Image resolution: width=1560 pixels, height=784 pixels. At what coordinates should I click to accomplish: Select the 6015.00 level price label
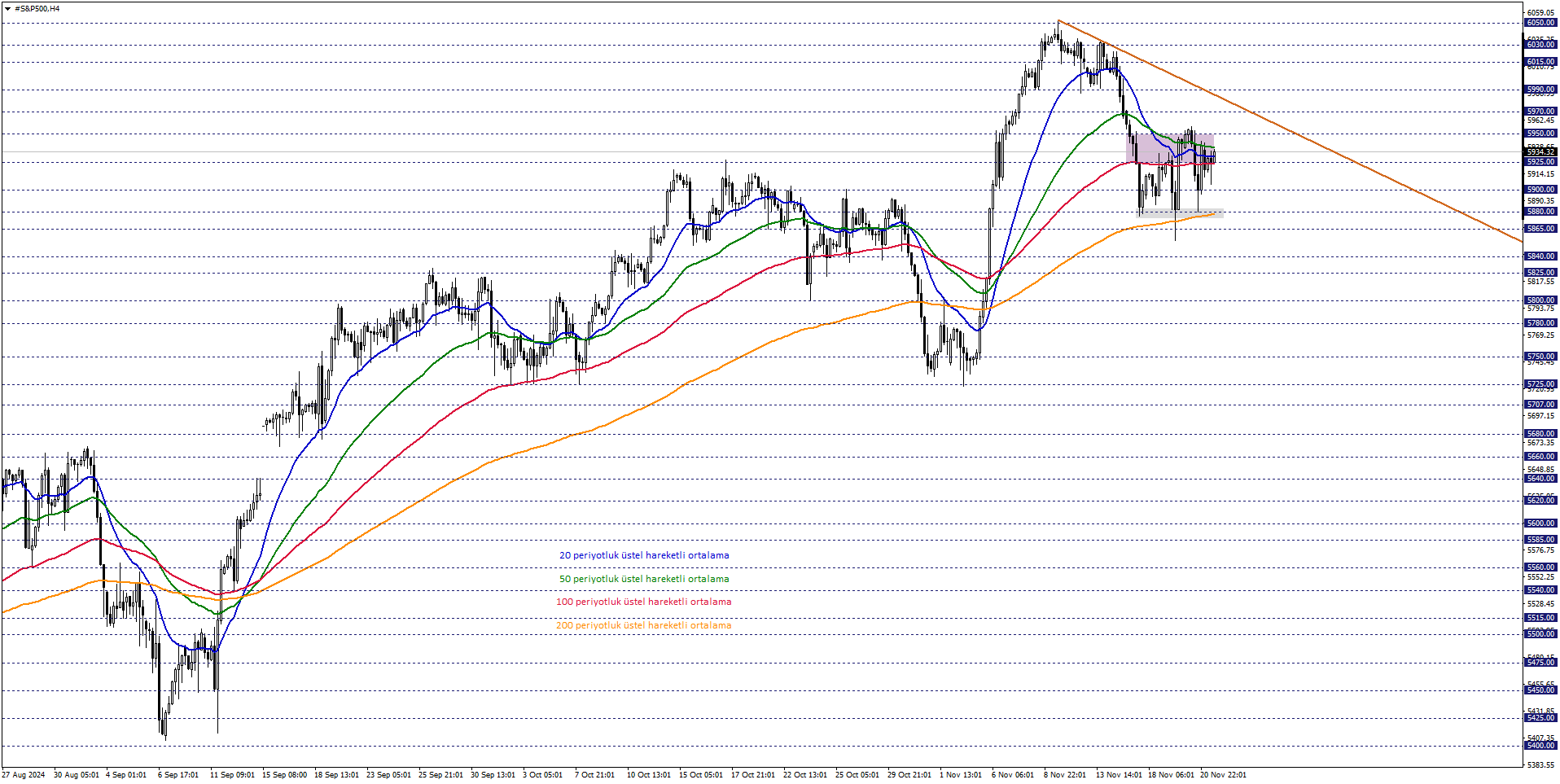point(1540,62)
